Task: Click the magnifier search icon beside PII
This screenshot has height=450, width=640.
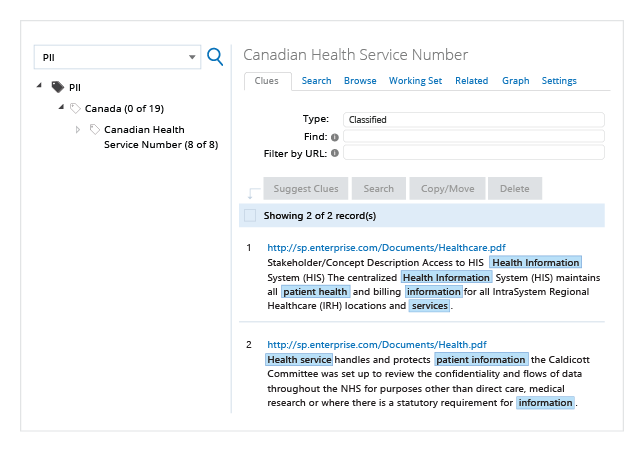Action: point(215,57)
